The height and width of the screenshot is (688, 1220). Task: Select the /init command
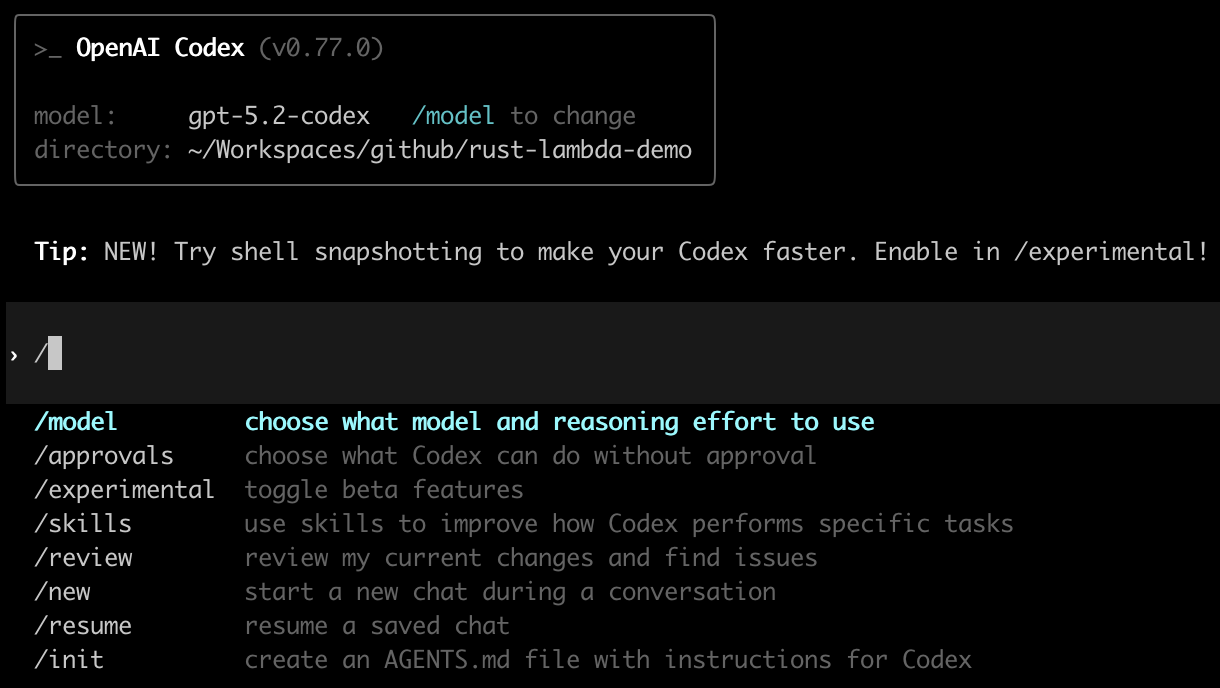click(x=69, y=660)
